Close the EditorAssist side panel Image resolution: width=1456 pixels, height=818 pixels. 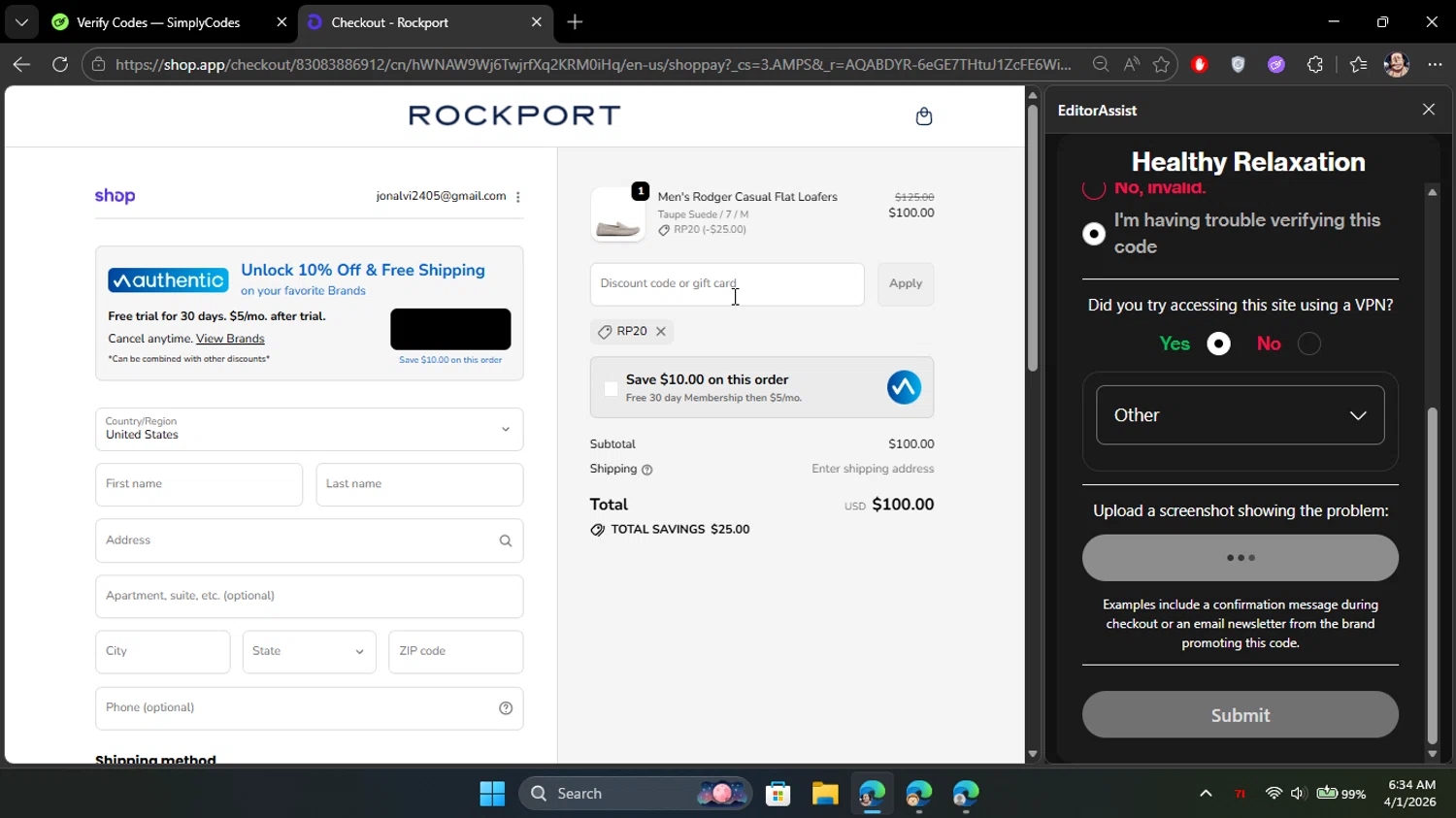point(1429,110)
